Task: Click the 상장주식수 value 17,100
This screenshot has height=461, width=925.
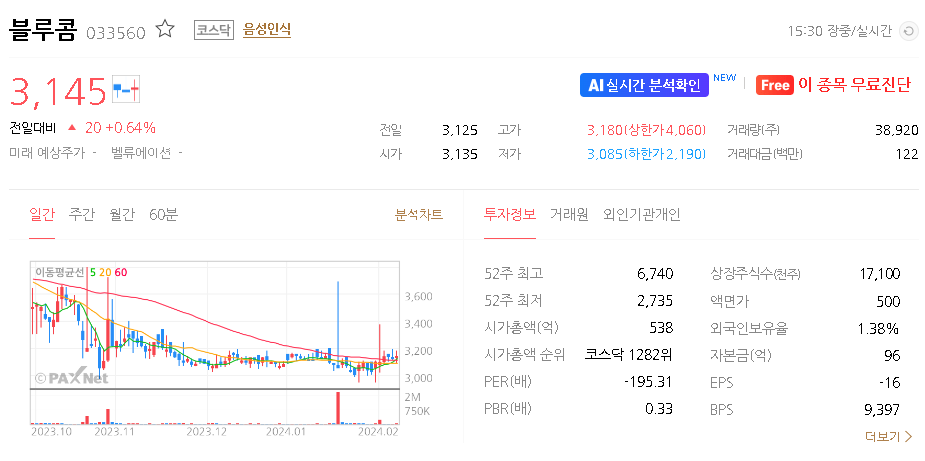Action: click(880, 273)
